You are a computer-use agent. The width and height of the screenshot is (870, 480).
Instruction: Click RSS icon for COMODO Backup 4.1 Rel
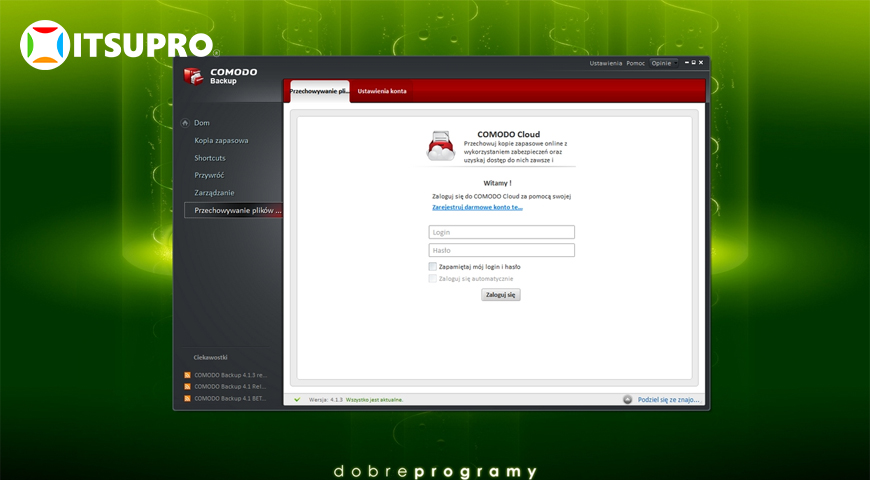click(x=188, y=387)
